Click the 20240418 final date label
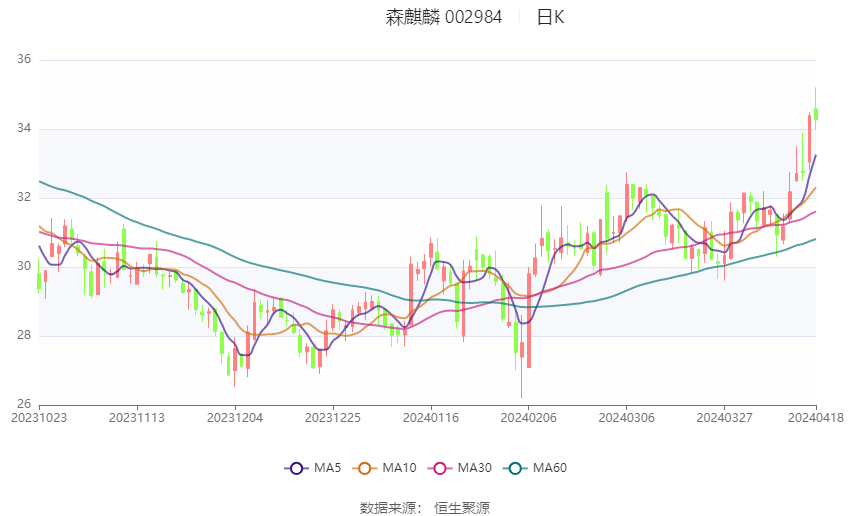Image resolution: width=850 pixels, height=516 pixels. click(x=815, y=417)
